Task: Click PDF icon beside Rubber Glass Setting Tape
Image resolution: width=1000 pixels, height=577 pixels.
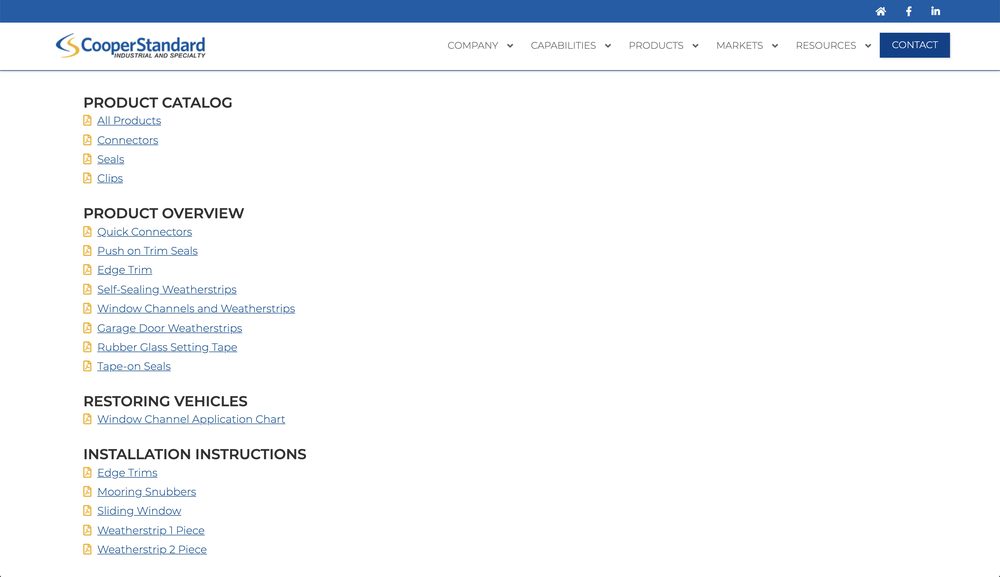Action: coord(87,347)
